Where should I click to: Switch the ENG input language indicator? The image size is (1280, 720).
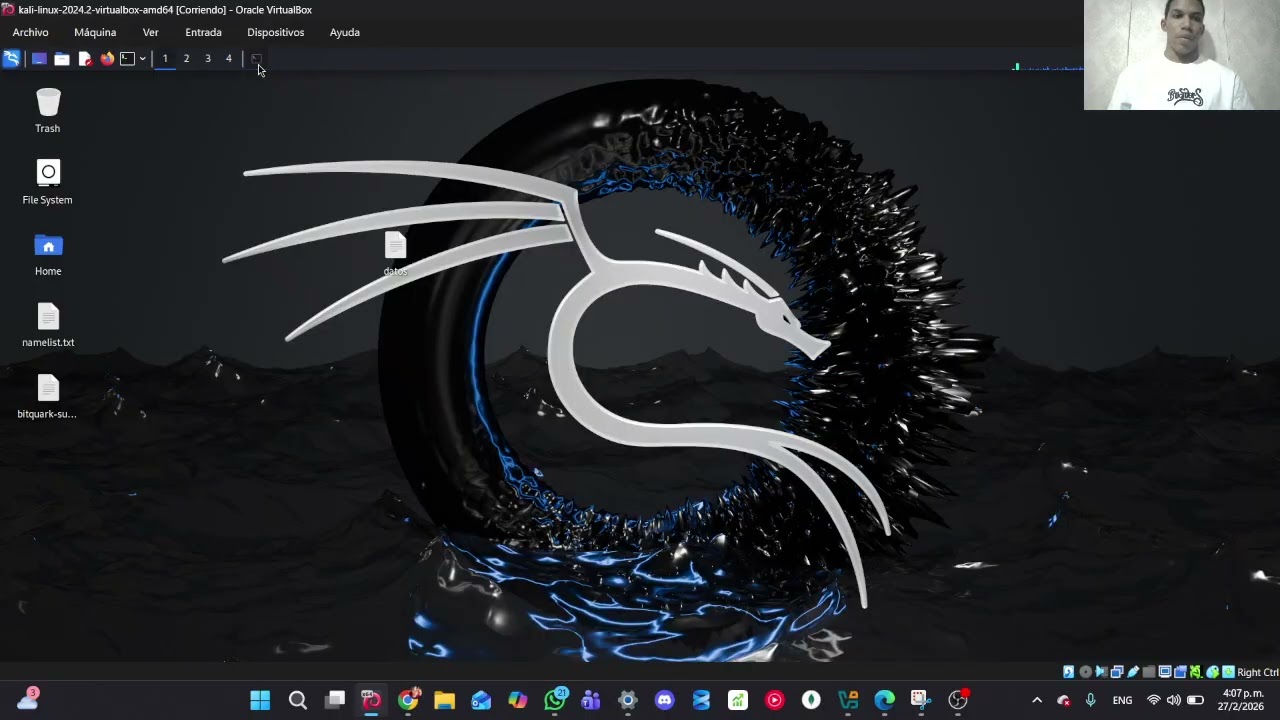[1123, 700]
